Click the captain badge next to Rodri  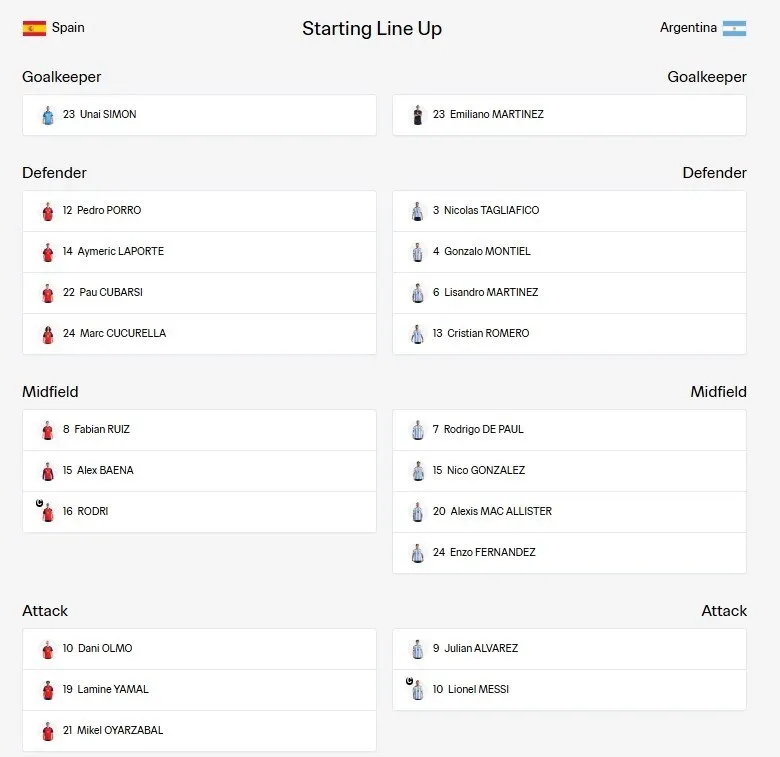(40, 503)
